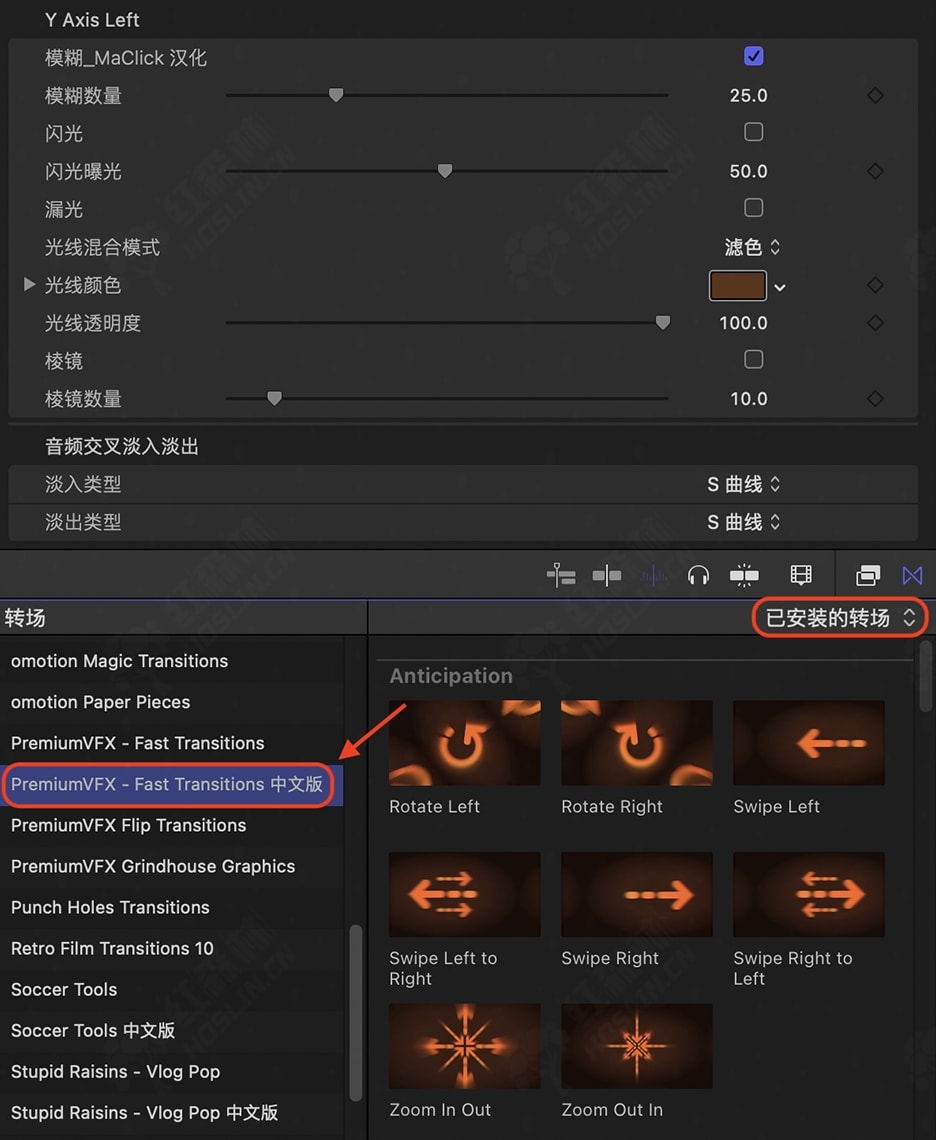Click the 光线透明度 slider handle
The height and width of the screenshot is (1140, 936).
663,322
